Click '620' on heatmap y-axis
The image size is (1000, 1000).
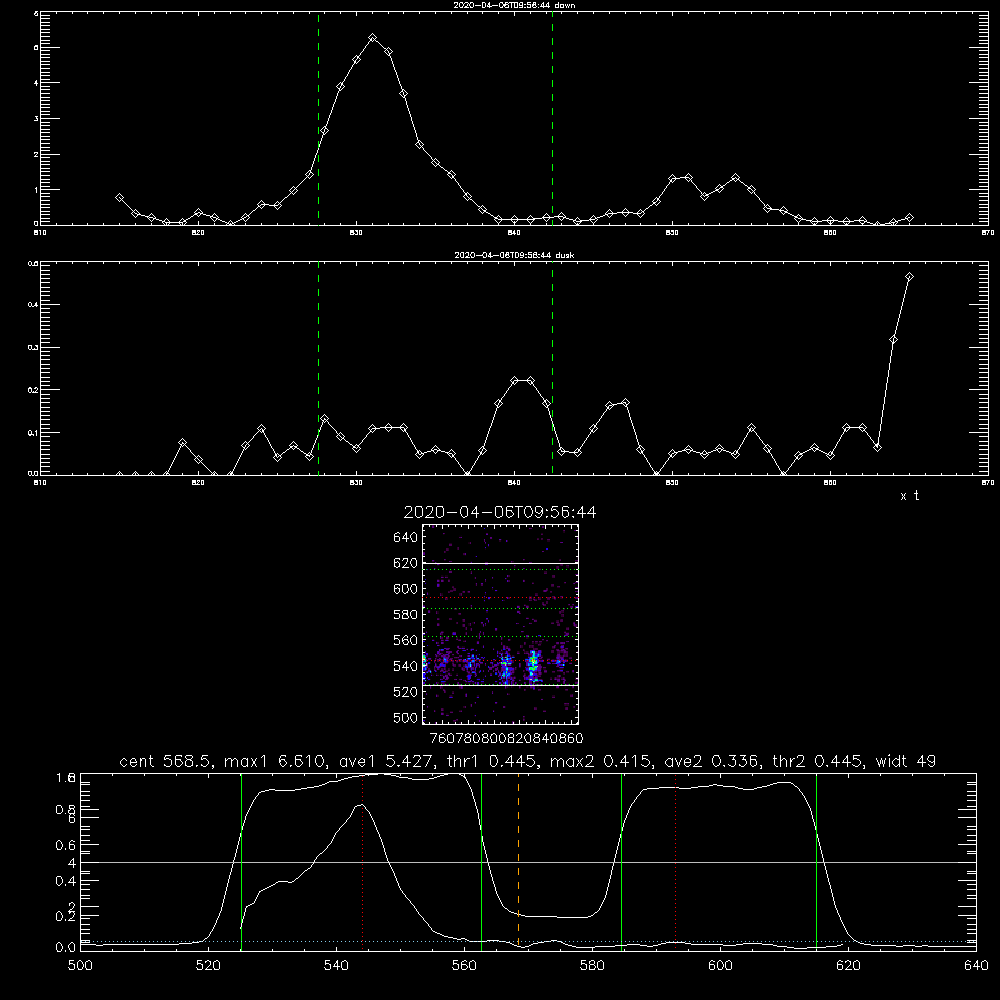click(x=406, y=563)
